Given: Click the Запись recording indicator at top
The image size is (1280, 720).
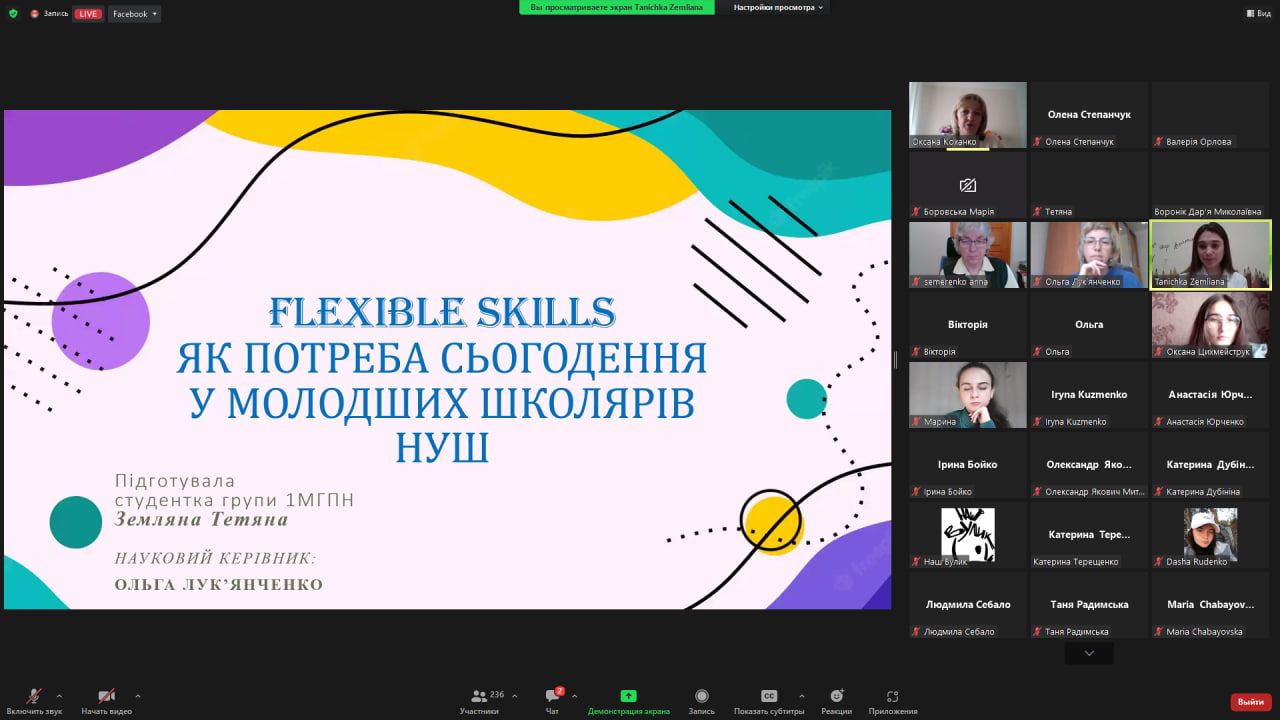Looking at the screenshot, I should tap(47, 13).
